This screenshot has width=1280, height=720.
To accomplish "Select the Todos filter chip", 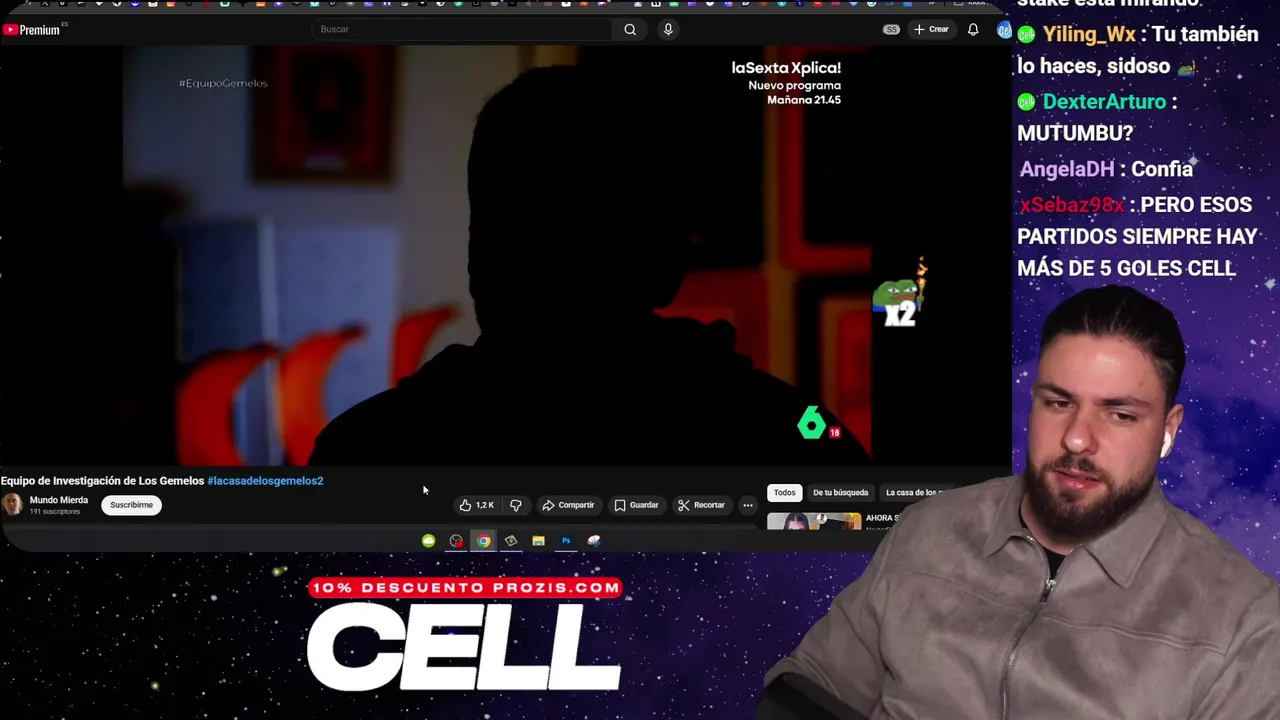I will [x=785, y=492].
